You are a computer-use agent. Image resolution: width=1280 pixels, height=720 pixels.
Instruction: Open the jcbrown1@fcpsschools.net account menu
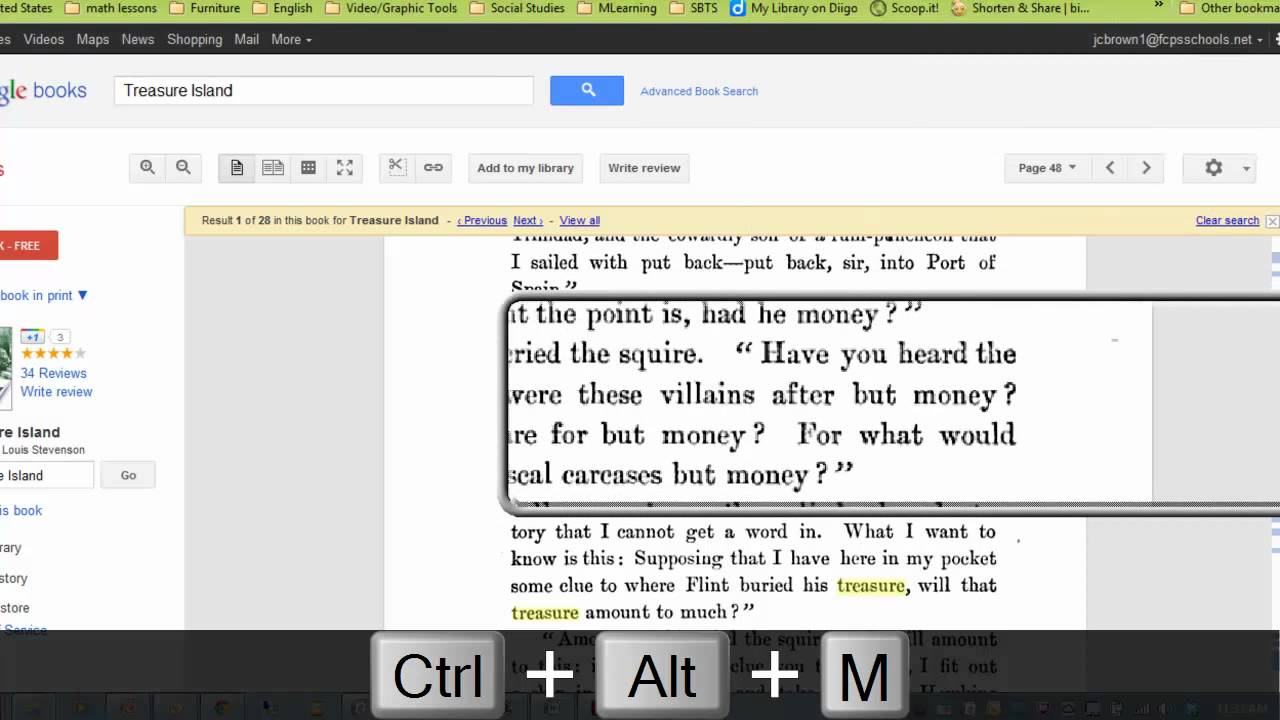point(1178,39)
